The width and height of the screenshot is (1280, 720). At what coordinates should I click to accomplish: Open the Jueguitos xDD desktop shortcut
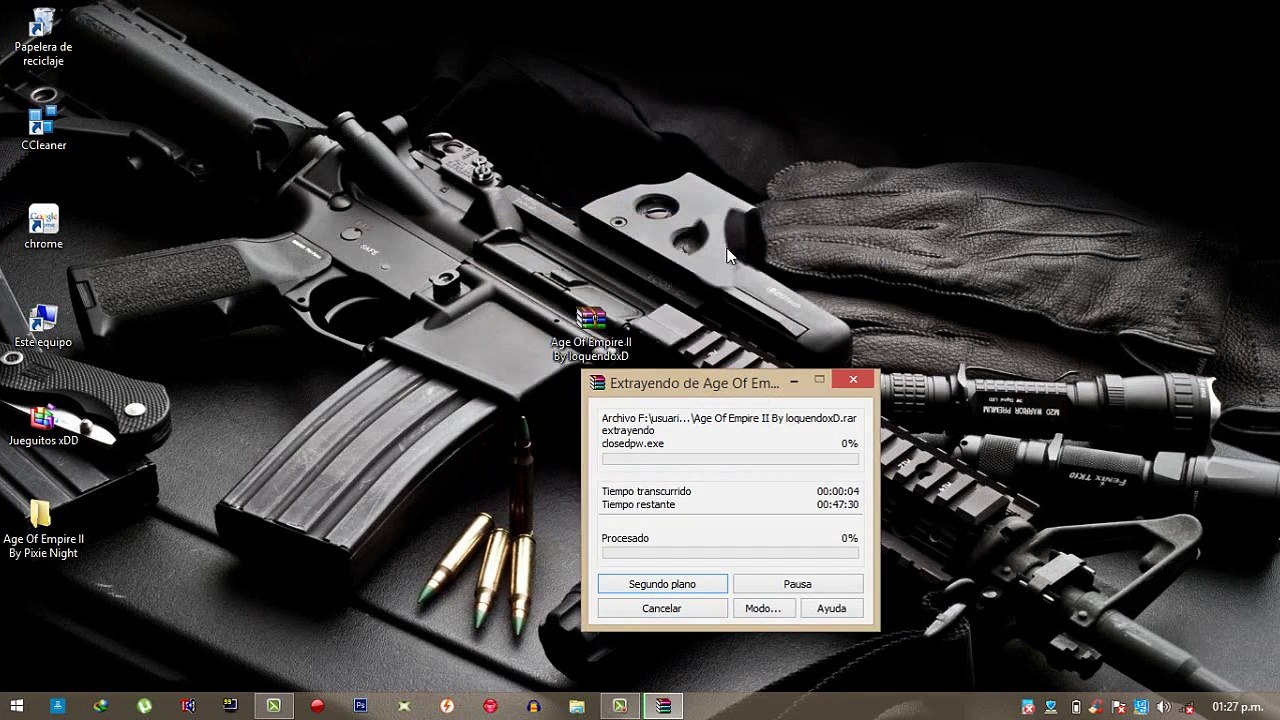coord(43,424)
